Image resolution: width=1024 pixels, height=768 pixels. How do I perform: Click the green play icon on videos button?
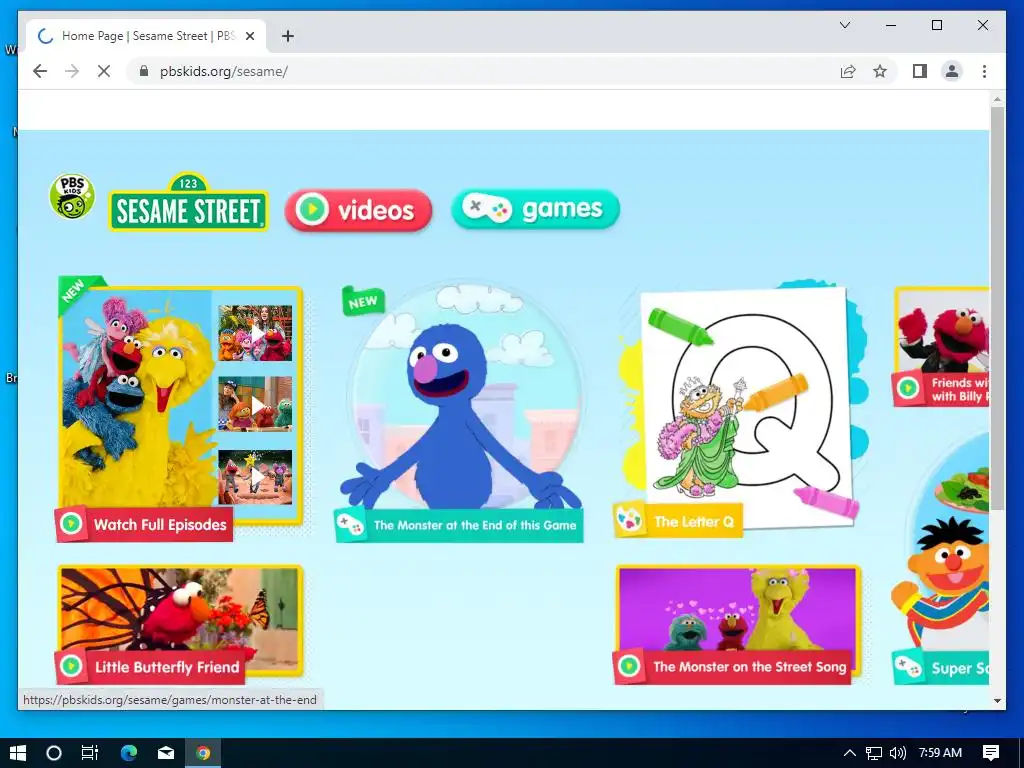point(312,210)
